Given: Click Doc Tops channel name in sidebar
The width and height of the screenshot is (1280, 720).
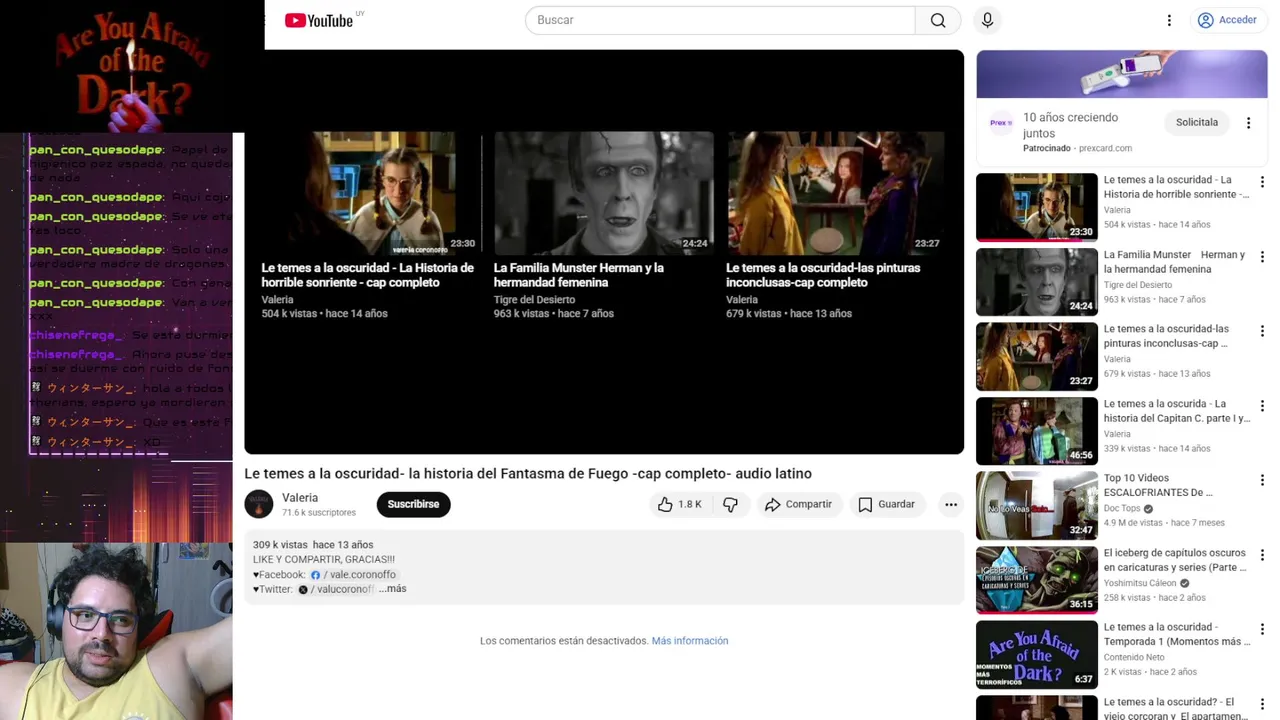Looking at the screenshot, I should [1122, 509].
